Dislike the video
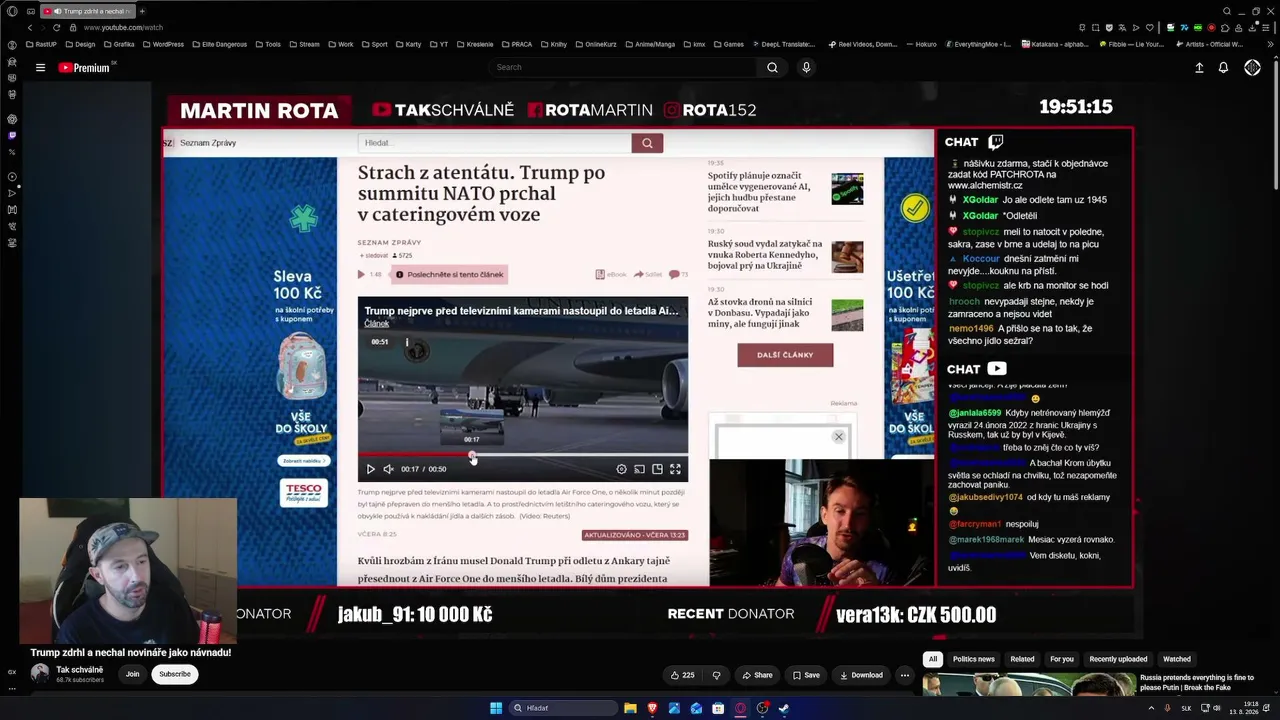Viewport: 1280px width, 720px height. pyautogui.click(x=716, y=675)
